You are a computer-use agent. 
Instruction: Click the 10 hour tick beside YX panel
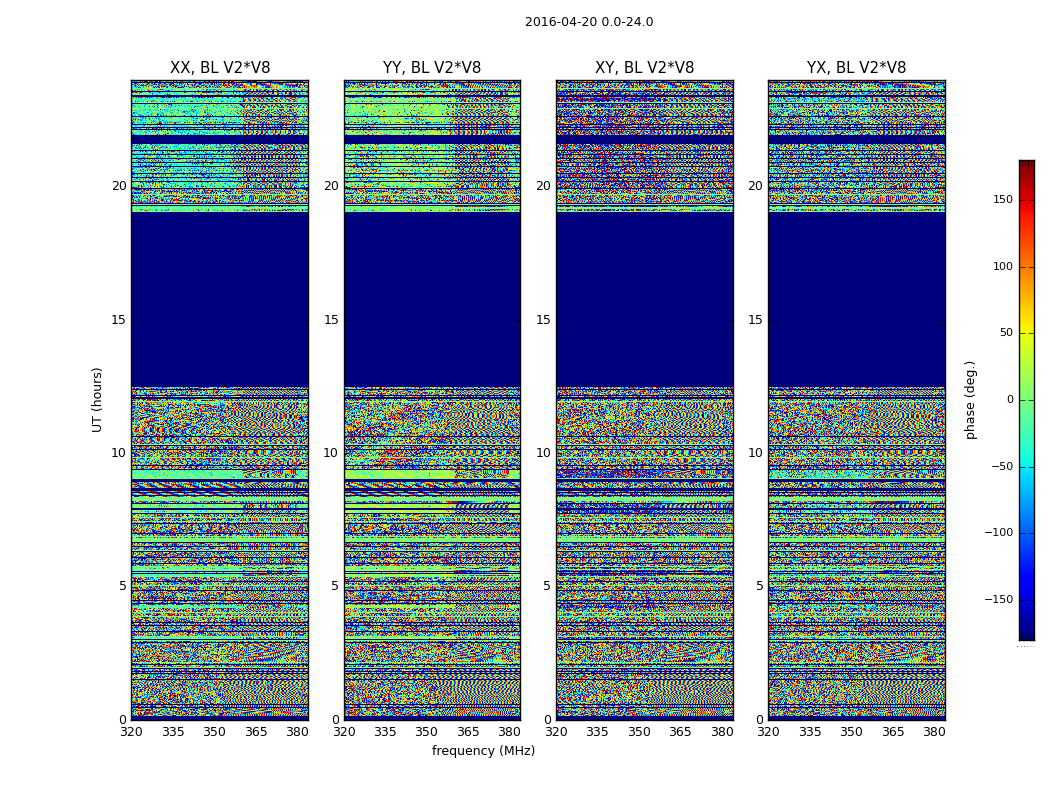point(755,453)
